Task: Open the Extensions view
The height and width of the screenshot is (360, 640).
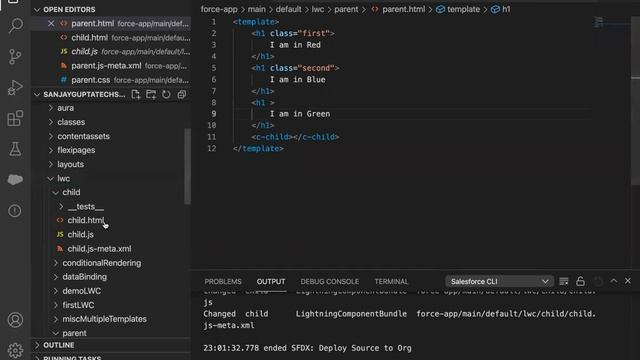Action: click(15, 118)
